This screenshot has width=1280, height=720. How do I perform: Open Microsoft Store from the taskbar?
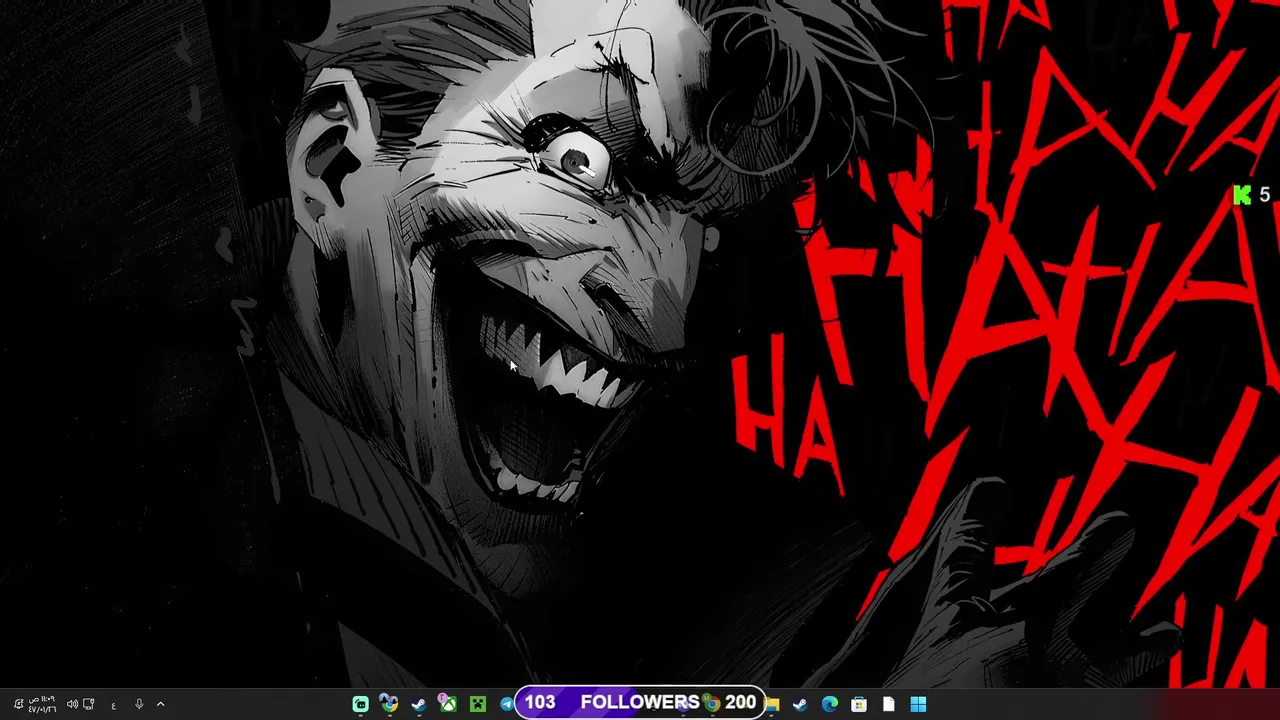(x=859, y=704)
